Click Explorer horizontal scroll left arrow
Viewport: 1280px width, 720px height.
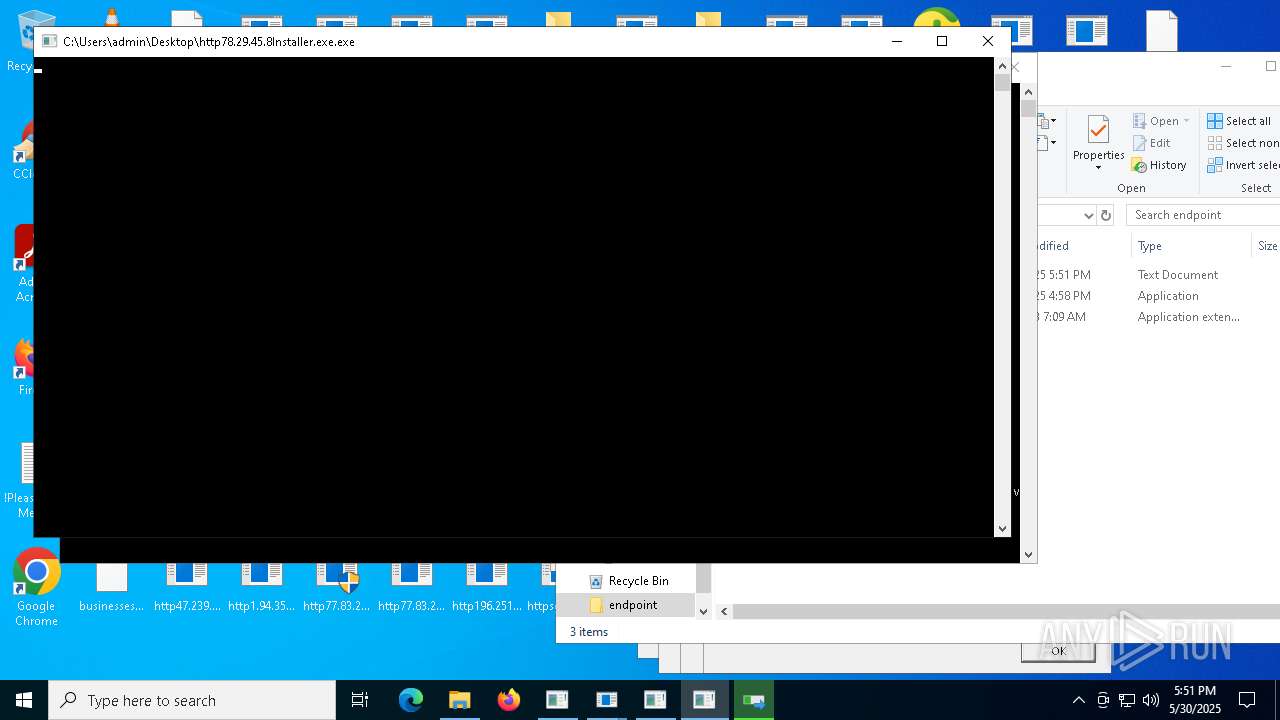[724, 611]
